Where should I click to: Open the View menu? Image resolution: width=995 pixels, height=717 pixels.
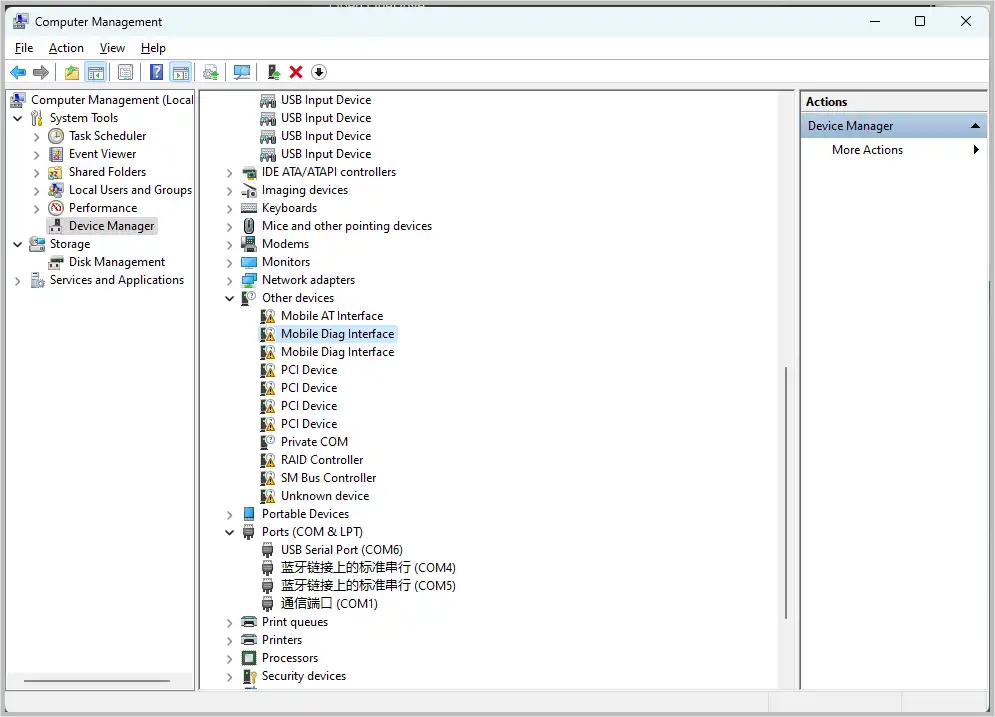pyautogui.click(x=112, y=48)
